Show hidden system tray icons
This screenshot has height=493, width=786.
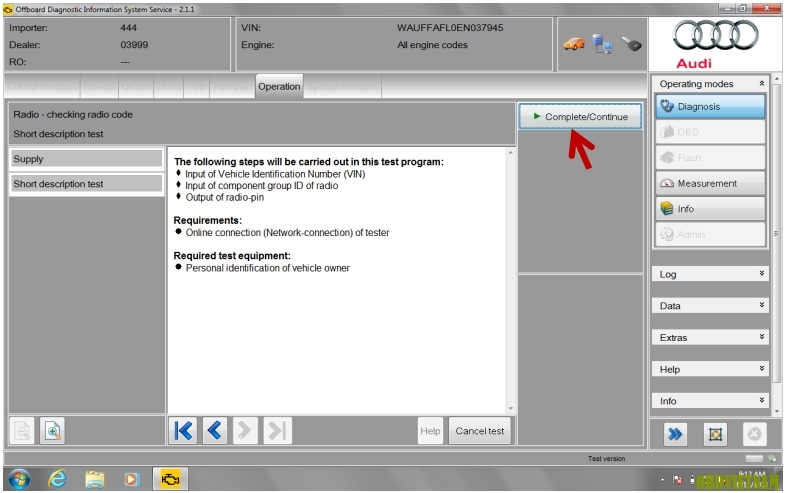pos(663,480)
